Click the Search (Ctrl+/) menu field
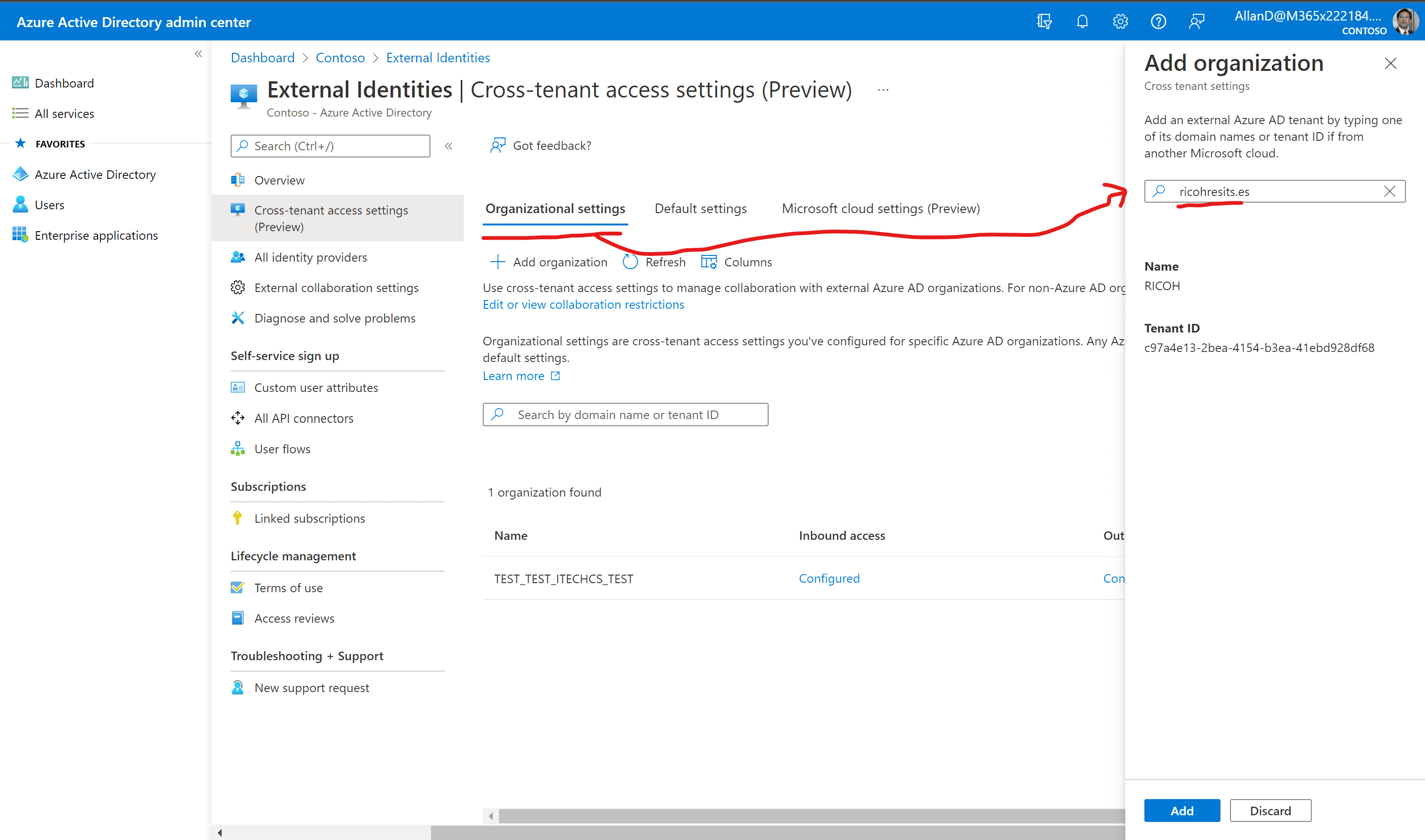The image size is (1425, 840). pyautogui.click(x=331, y=146)
